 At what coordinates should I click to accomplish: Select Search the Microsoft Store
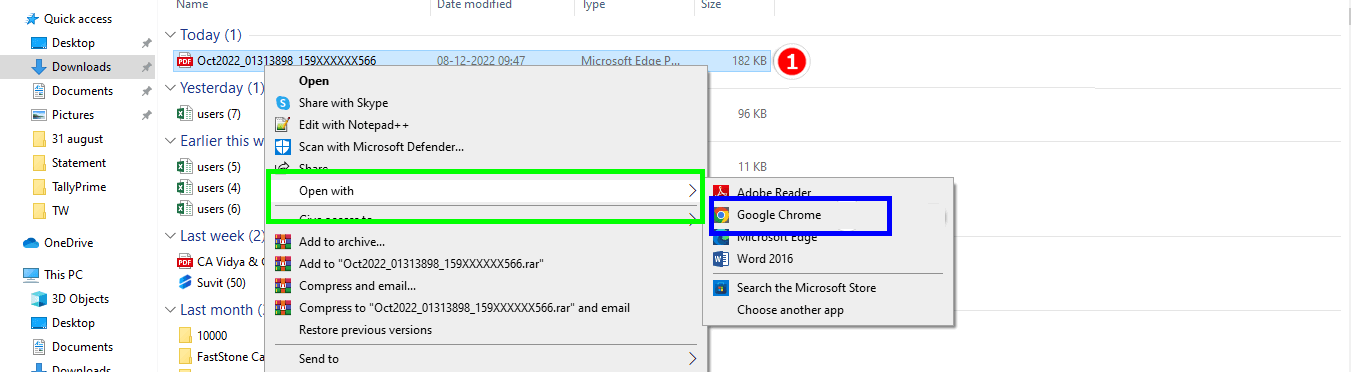click(x=806, y=288)
